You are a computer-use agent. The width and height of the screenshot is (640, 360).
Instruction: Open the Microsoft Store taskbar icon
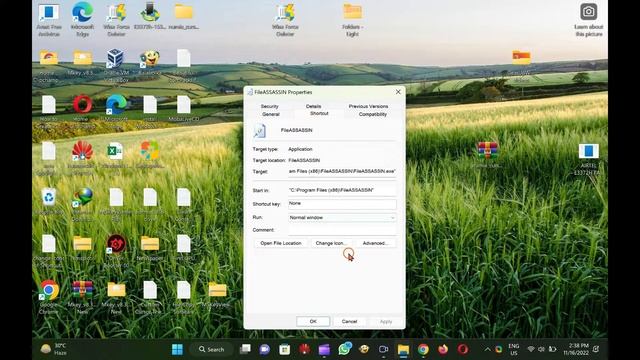(x=284, y=349)
